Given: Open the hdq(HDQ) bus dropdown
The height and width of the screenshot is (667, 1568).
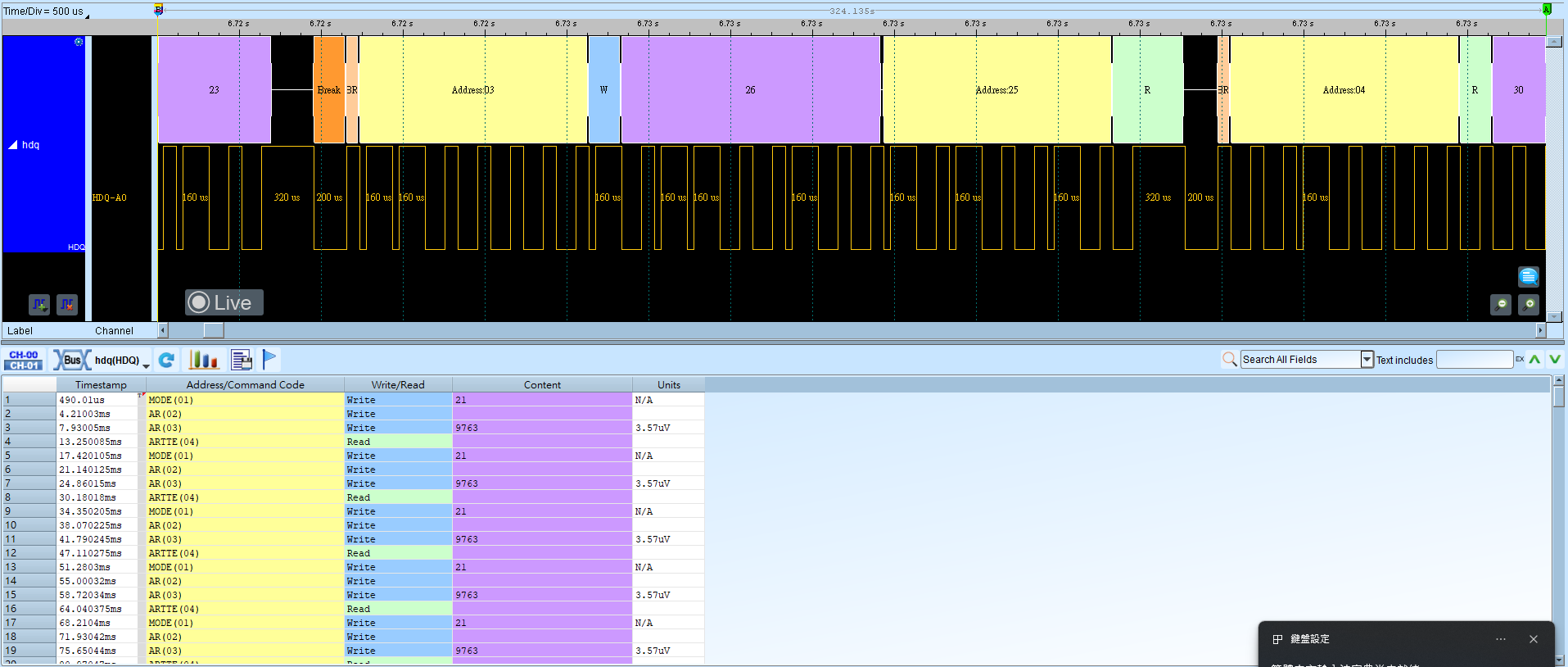Looking at the screenshot, I should [x=147, y=365].
